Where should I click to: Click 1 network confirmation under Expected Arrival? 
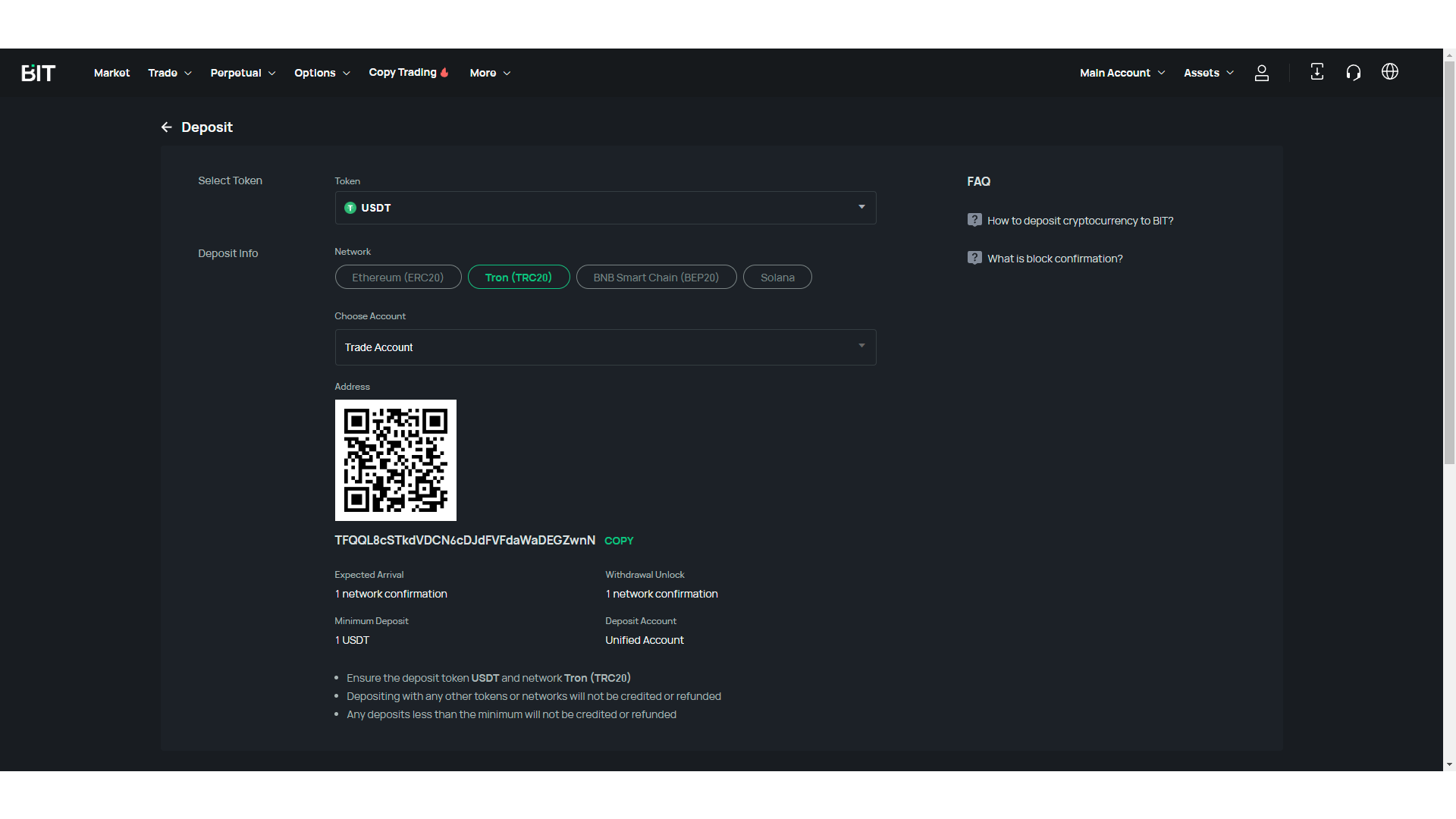pyautogui.click(x=391, y=594)
